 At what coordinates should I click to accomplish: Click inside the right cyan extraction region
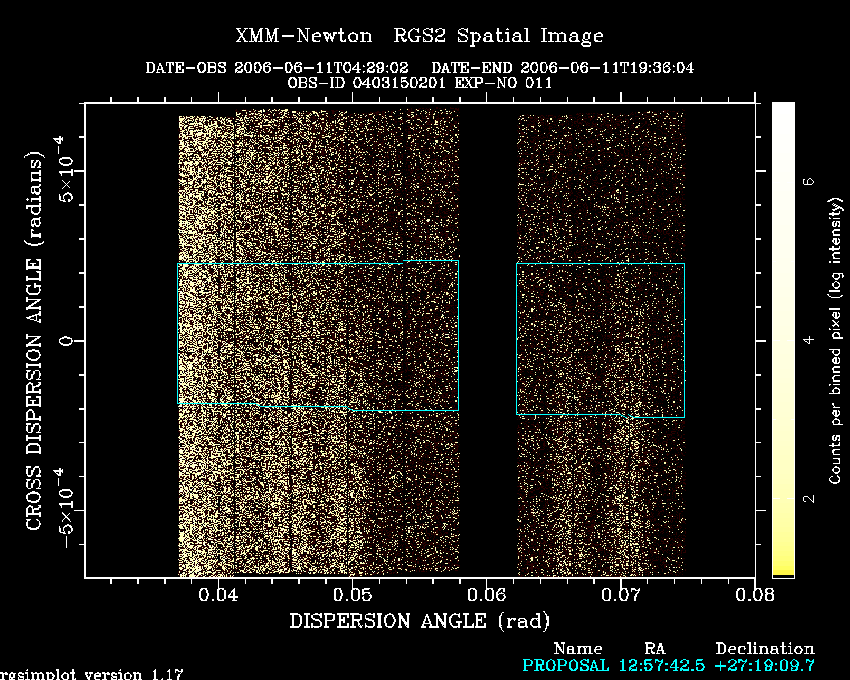601,340
